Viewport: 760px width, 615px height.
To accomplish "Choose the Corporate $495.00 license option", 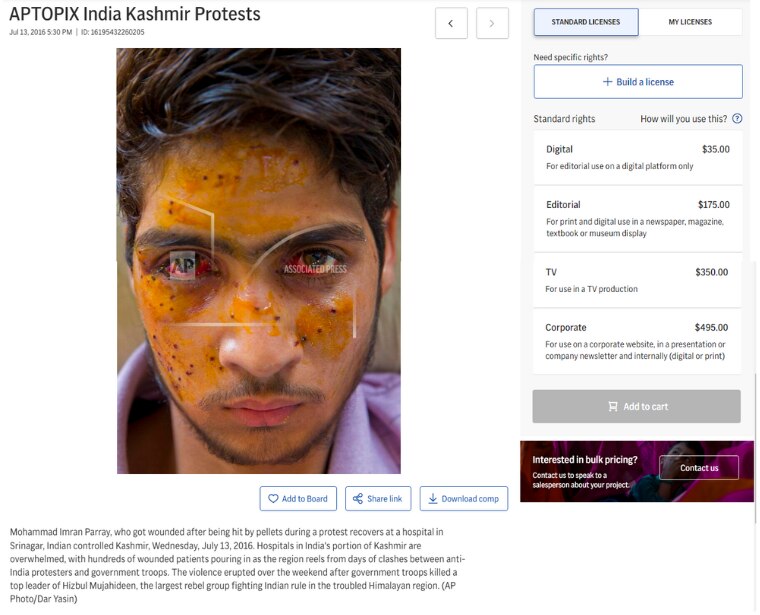I will pos(637,341).
